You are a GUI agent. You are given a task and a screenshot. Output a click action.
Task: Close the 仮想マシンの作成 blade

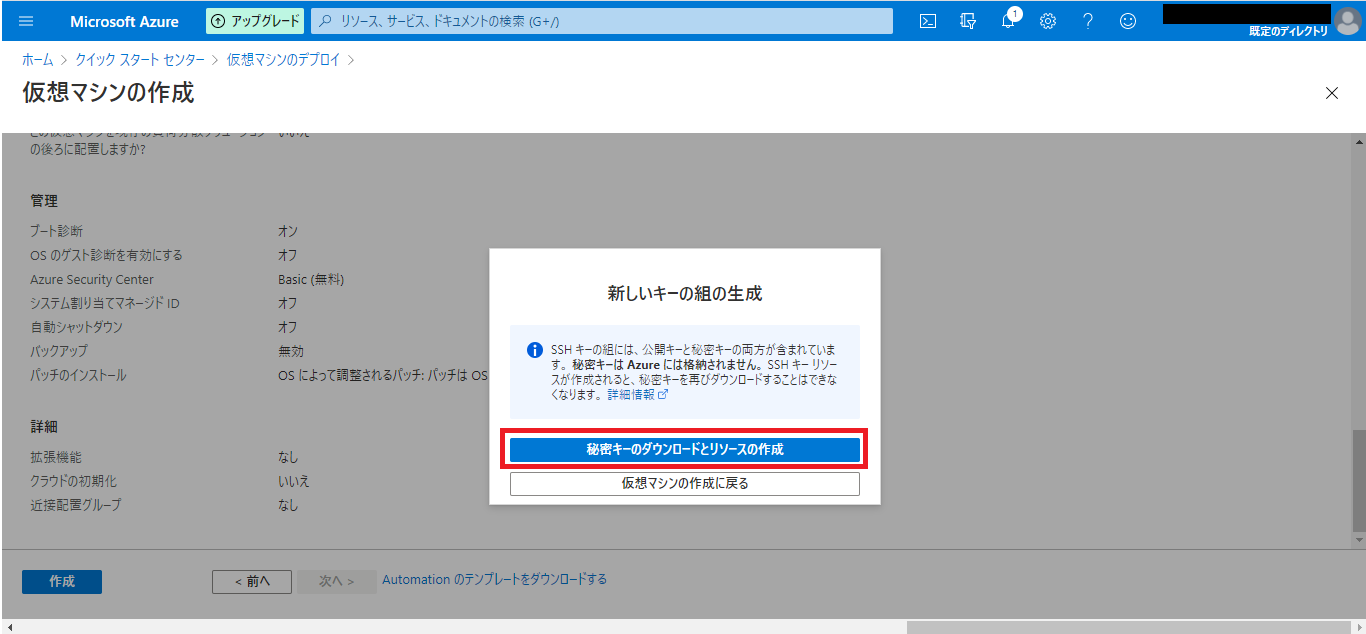pyautogui.click(x=1331, y=93)
